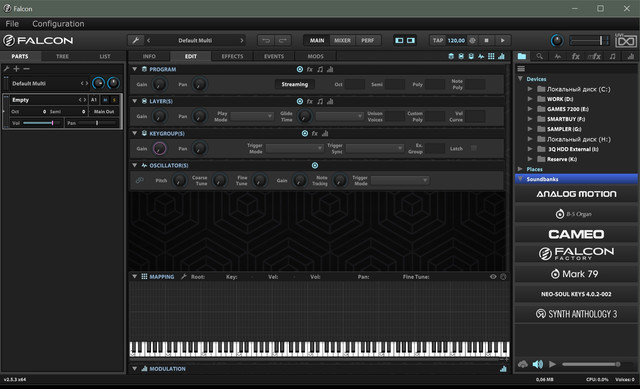The image size is (640, 389).
Task: Select the LIST tab
Action: coord(104,56)
